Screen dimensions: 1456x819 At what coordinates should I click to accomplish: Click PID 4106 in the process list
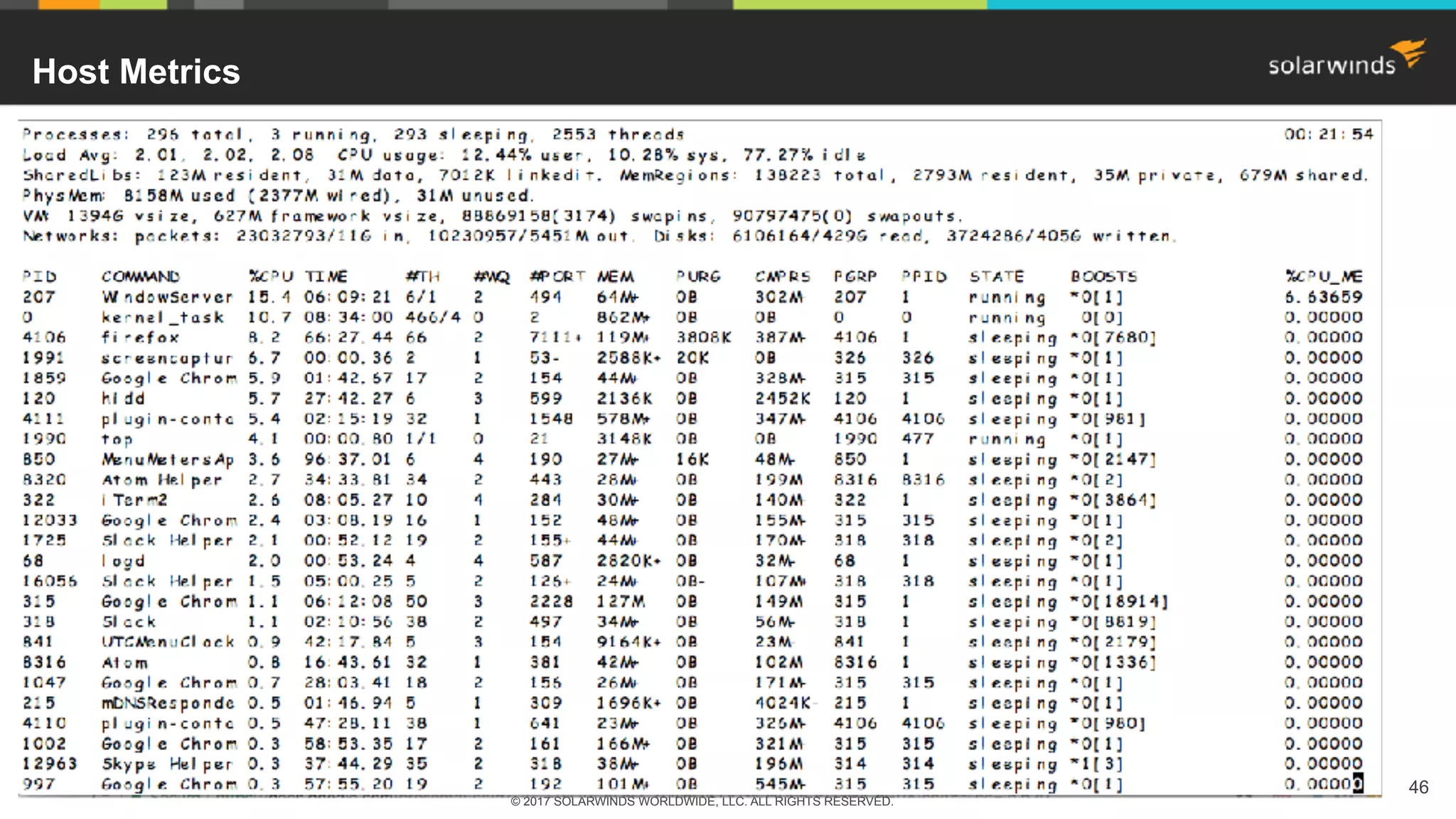[44, 338]
